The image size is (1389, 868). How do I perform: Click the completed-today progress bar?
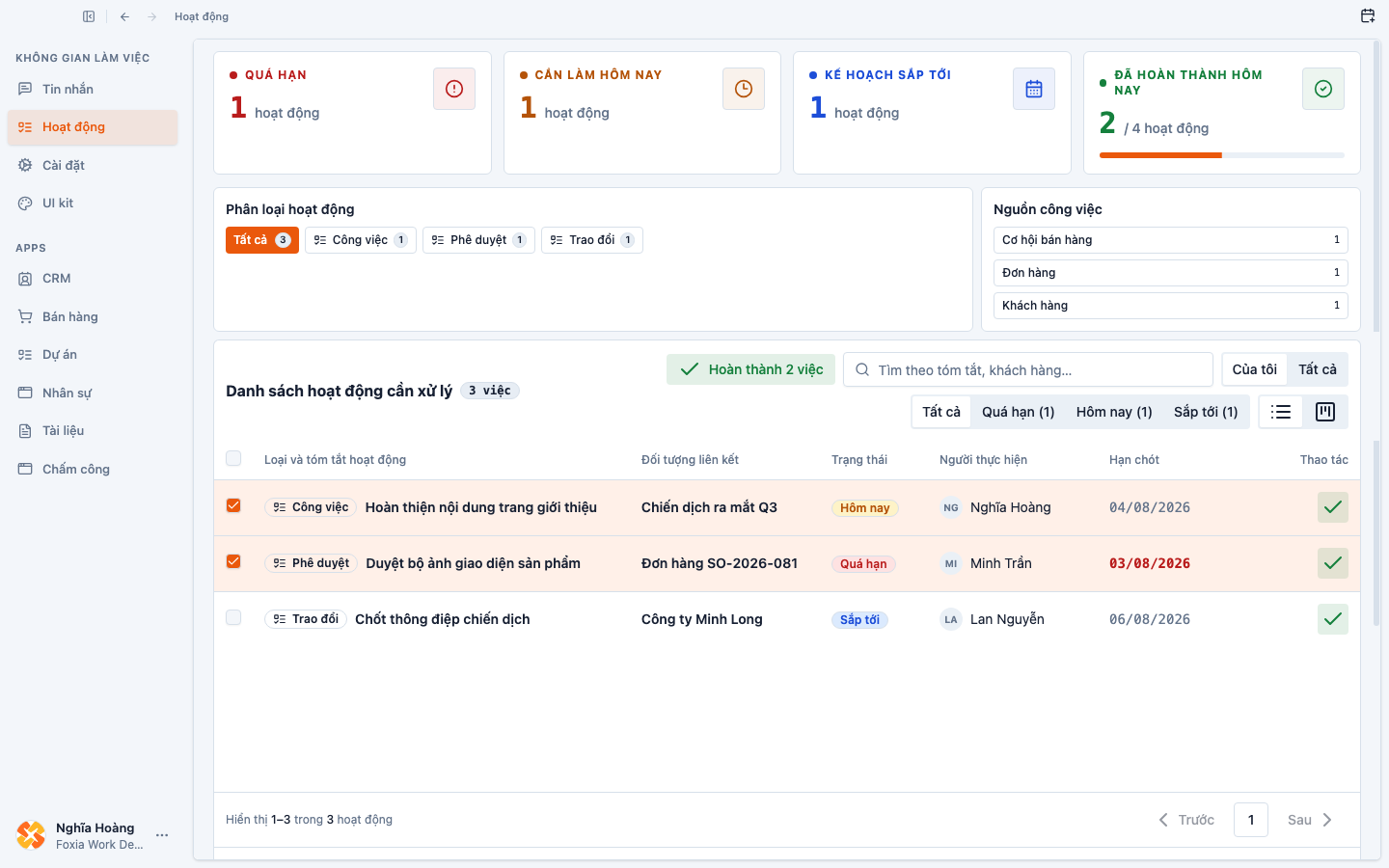click(1222, 155)
